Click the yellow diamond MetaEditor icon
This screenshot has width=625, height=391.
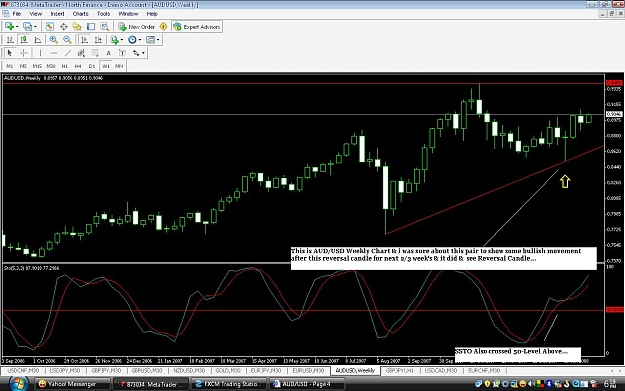(163, 27)
